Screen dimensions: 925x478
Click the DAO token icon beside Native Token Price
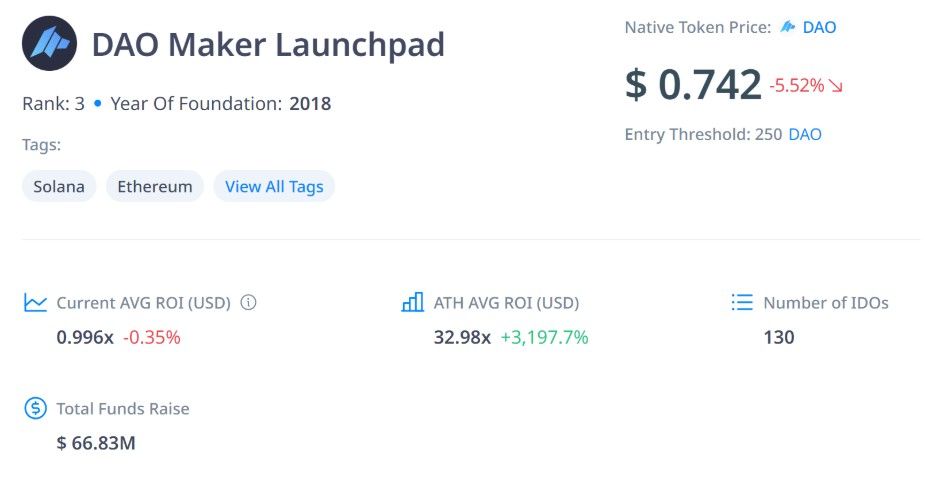point(788,27)
